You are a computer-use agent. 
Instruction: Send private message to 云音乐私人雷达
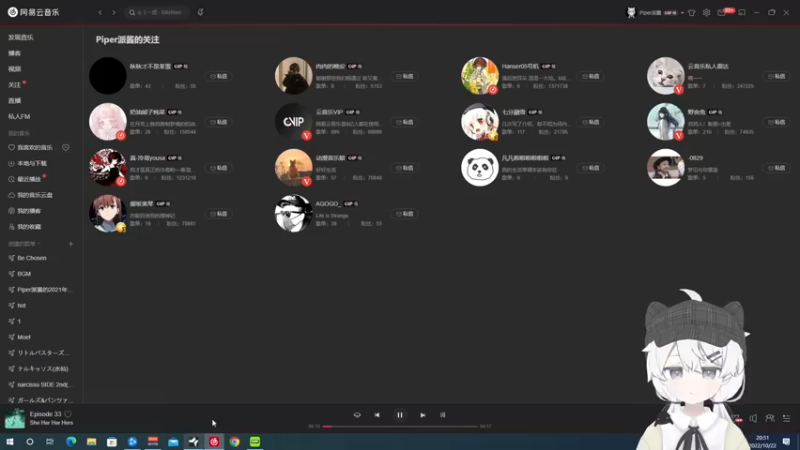777,77
